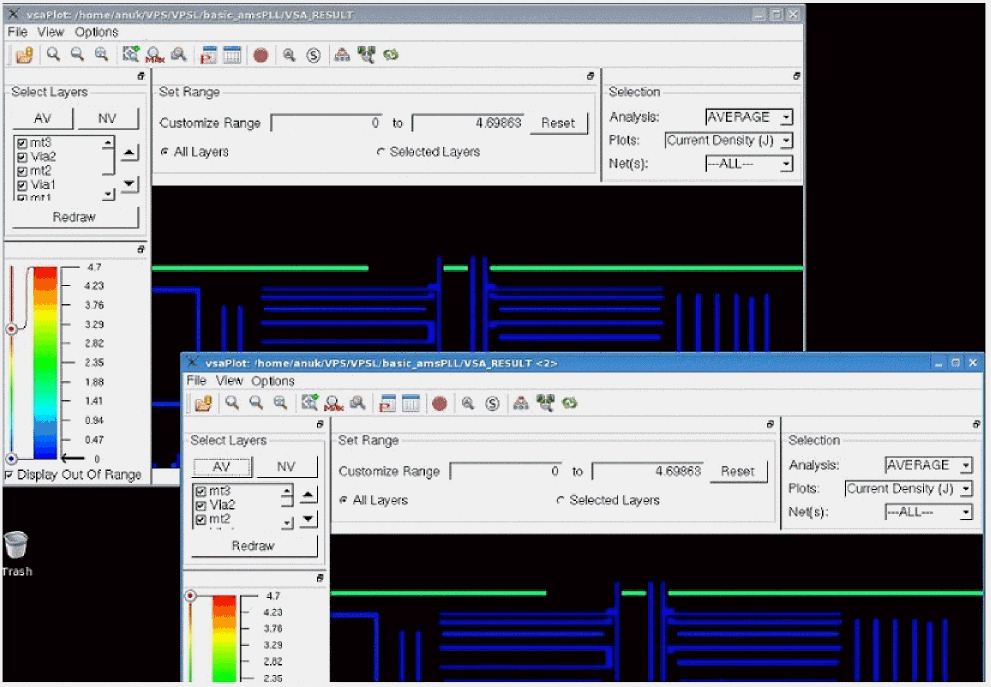Viewport: 991px width, 687px height.
Task: Open the Analysis AVERAGE dropdown in the front window
Action: (x=928, y=465)
